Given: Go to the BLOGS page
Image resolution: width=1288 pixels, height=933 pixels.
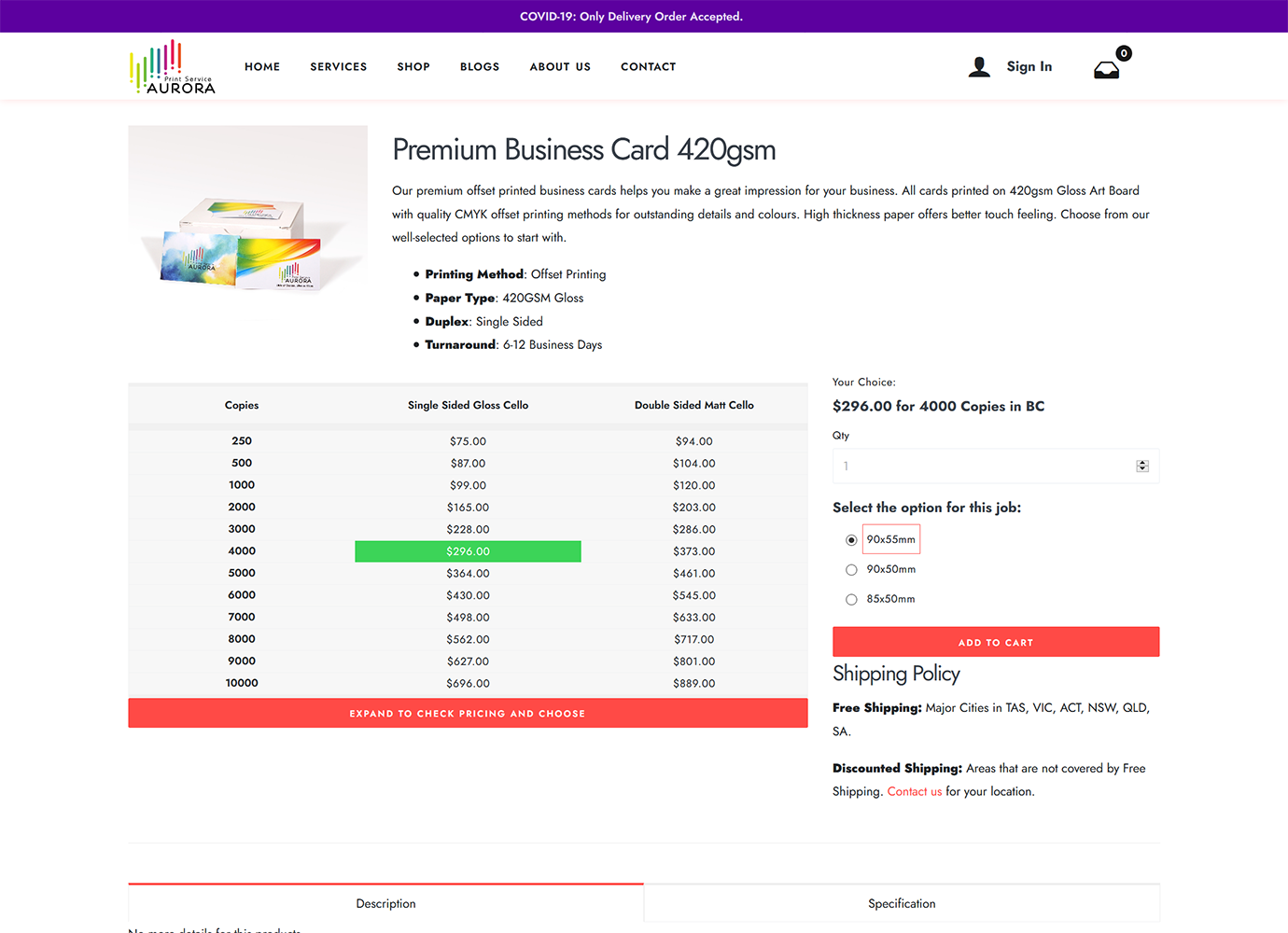Looking at the screenshot, I should [480, 66].
